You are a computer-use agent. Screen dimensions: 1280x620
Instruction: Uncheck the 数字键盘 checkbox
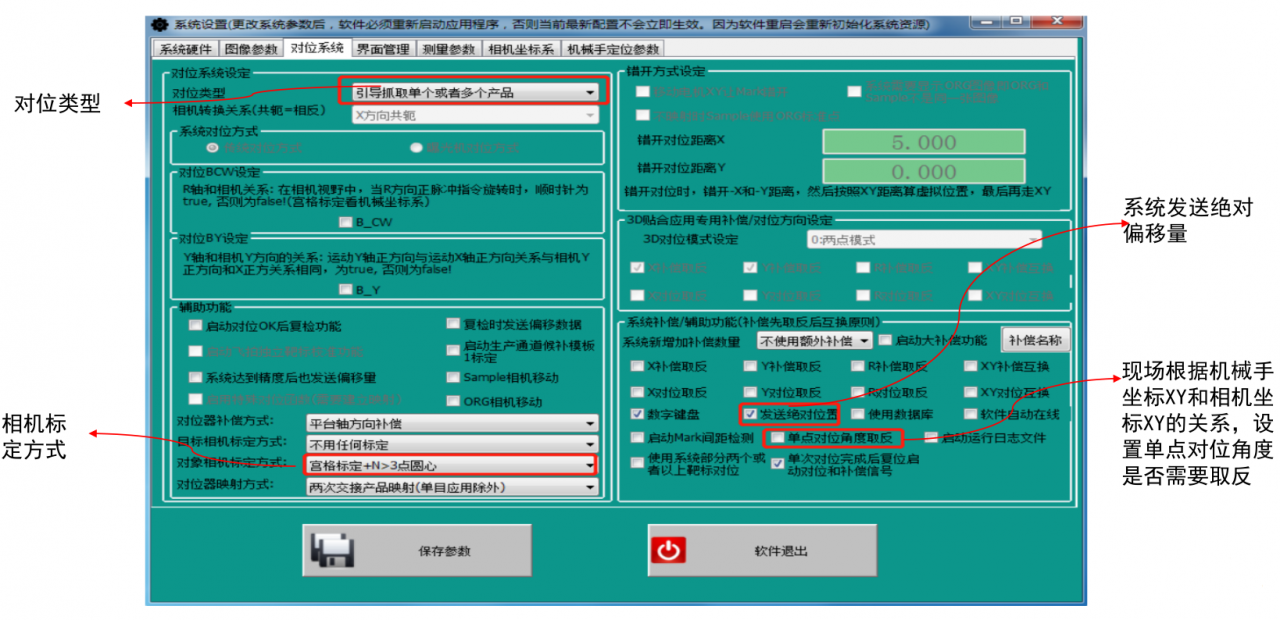tap(636, 414)
